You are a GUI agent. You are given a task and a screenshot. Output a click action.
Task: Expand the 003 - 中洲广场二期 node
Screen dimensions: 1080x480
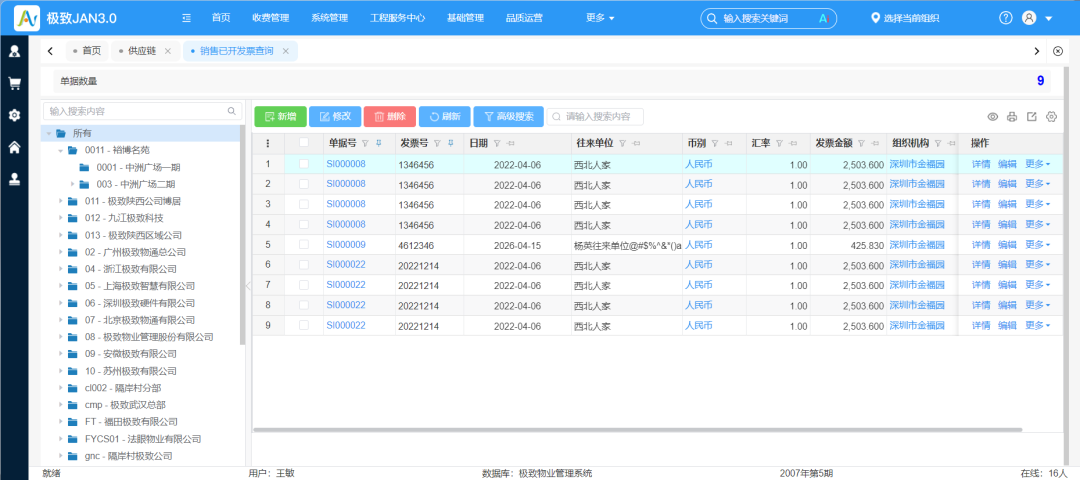point(72,184)
